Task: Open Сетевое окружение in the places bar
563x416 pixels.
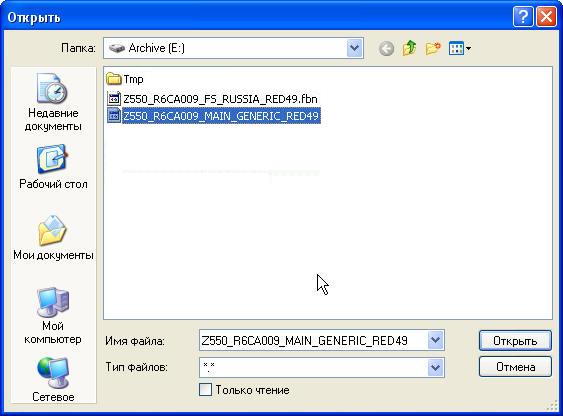Action: point(53,380)
